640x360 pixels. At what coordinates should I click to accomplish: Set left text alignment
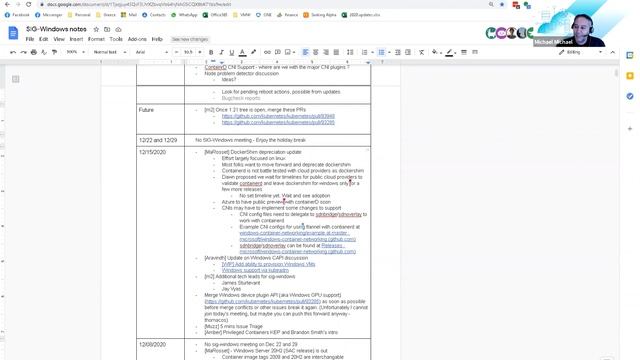click(x=305, y=52)
